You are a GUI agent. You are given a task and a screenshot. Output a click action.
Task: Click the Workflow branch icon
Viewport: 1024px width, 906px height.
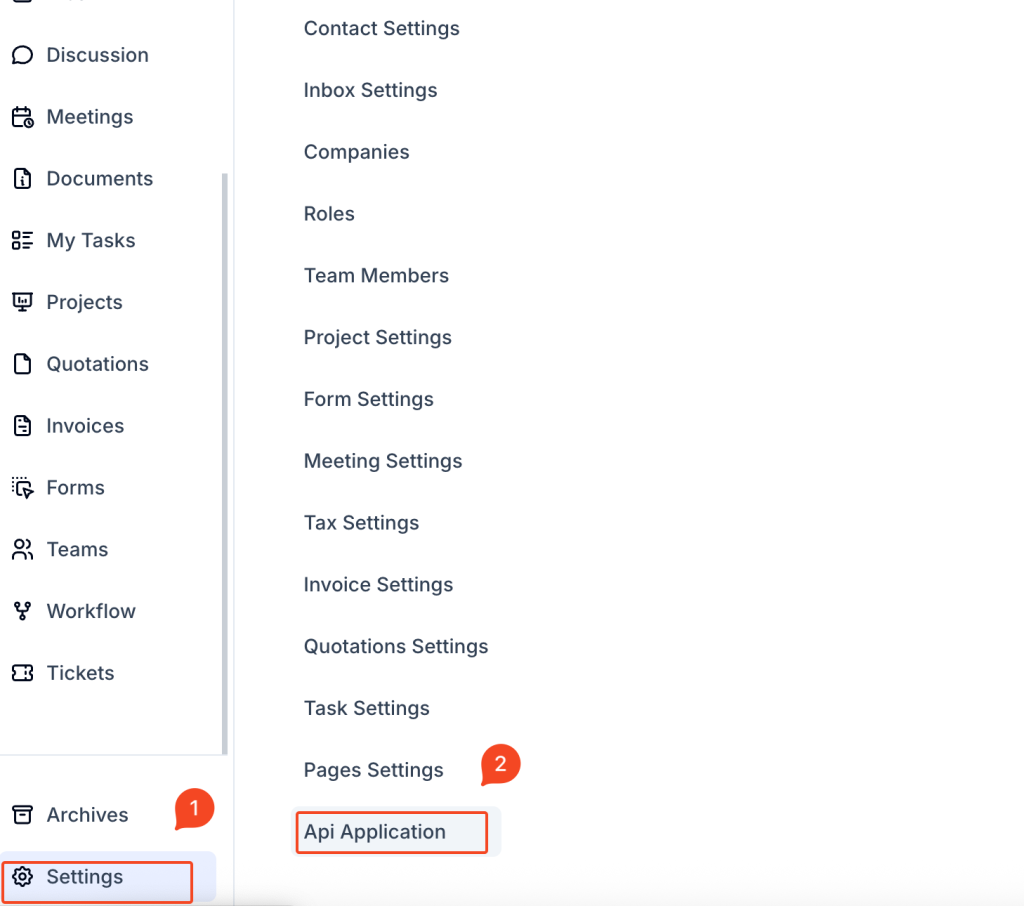(22, 611)
